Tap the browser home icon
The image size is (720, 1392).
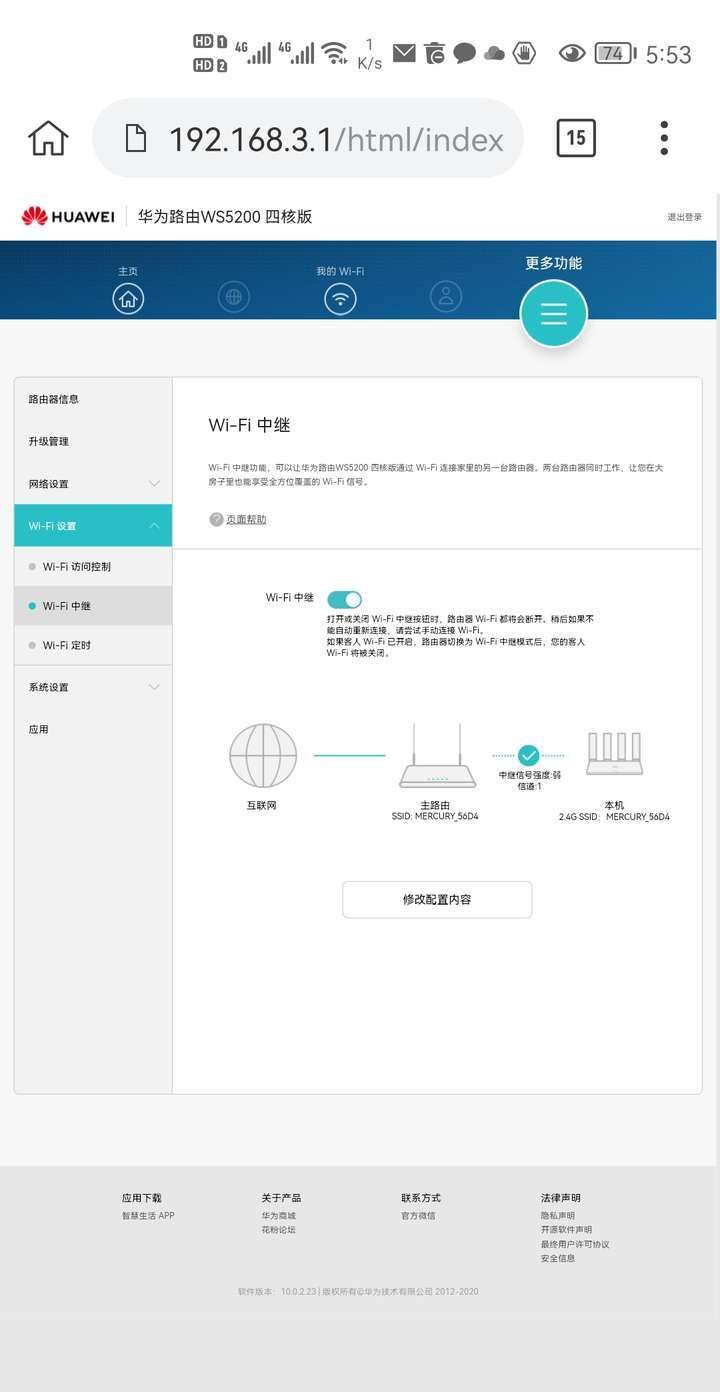[x=48, y=138]
